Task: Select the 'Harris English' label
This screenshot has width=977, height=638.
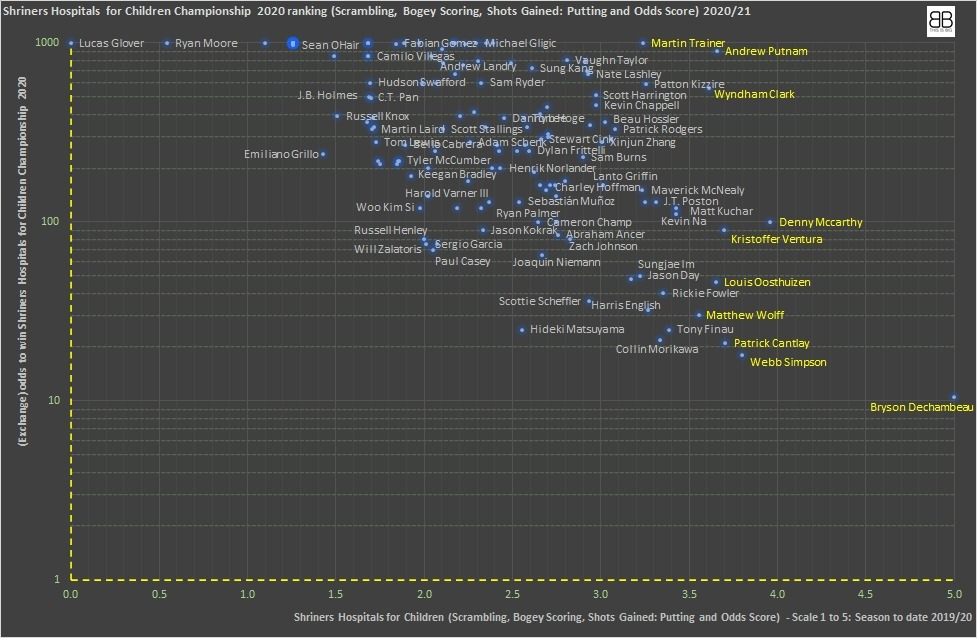Action: [x=625, y=305]
